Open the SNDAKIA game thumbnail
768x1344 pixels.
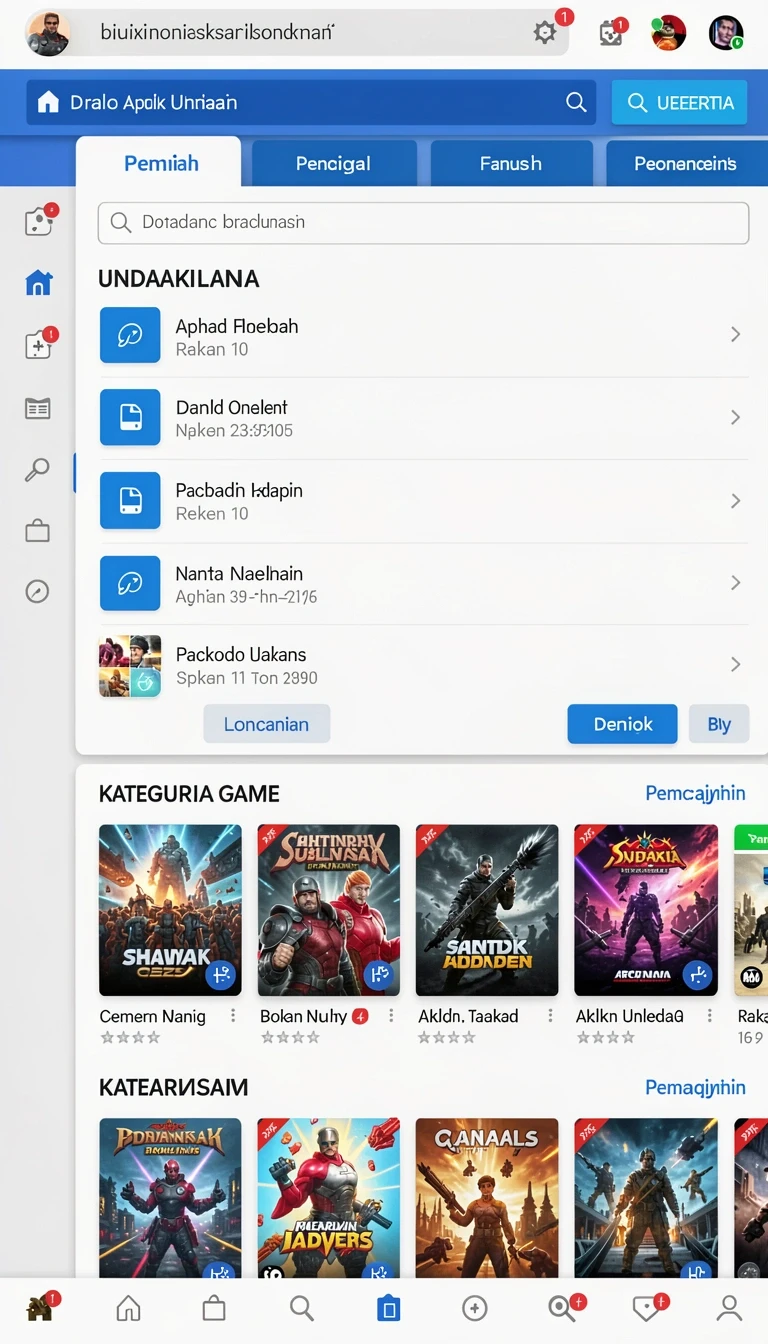[x=646, y=910]
